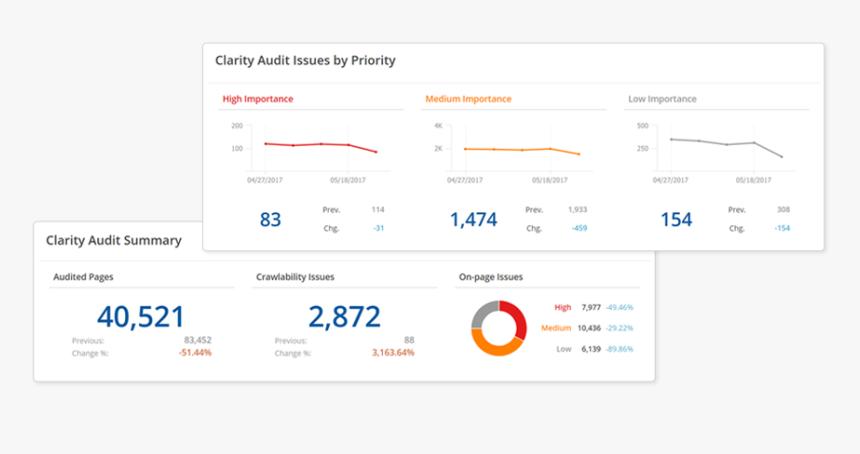The image size is (860, 454).
Task: Click the previous value 308
Action: click(783, 209)
